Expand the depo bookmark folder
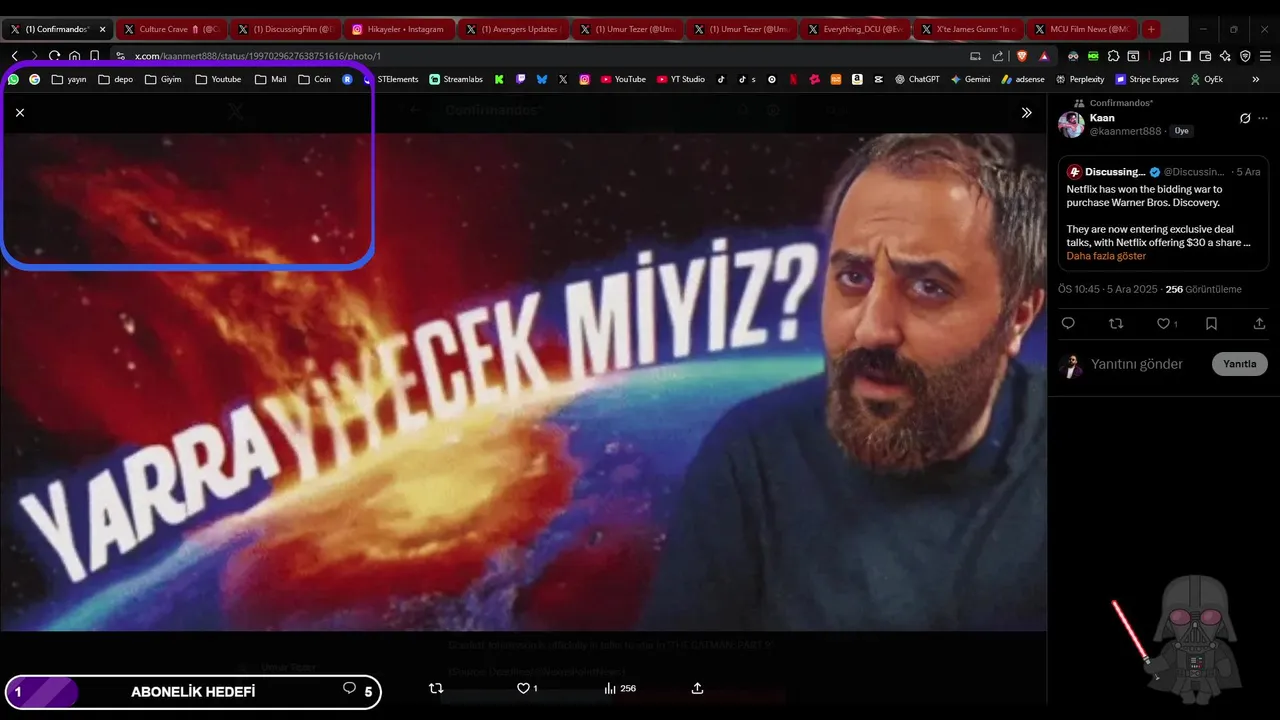The height and width of the screenshot is (720, 1280). pyautogui.click(x=116, y=79)
